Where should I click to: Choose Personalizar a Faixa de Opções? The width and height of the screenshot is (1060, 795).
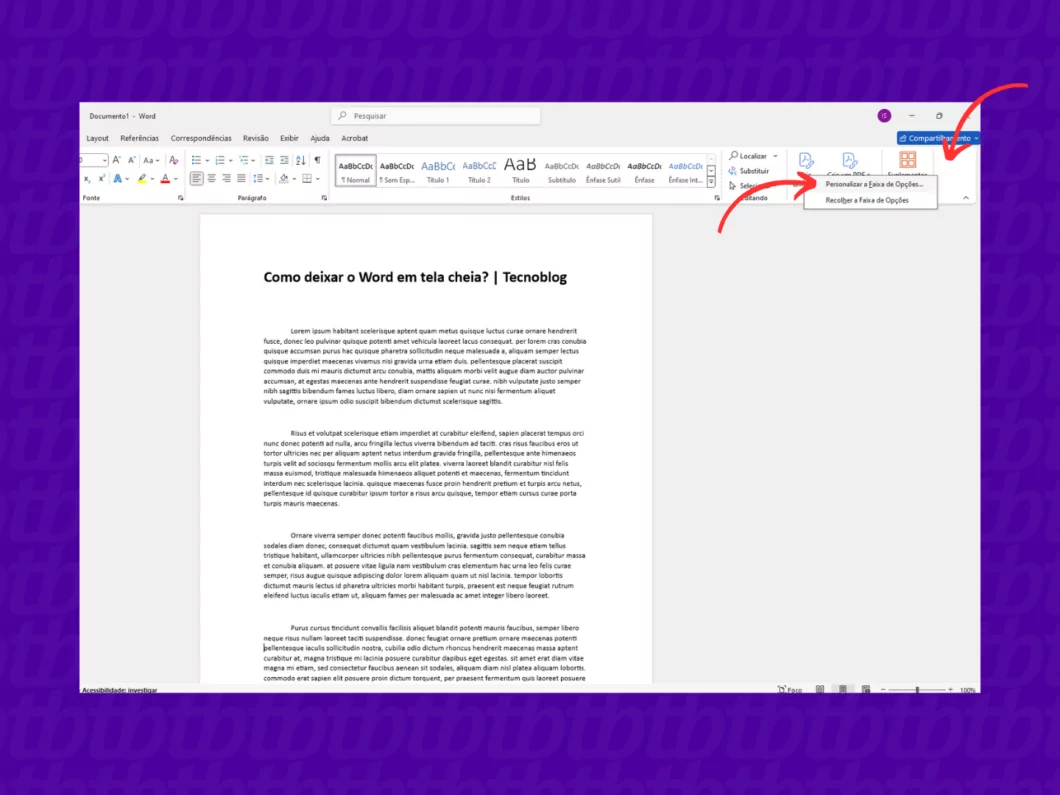pyautogui.click(x=871, y=184)
